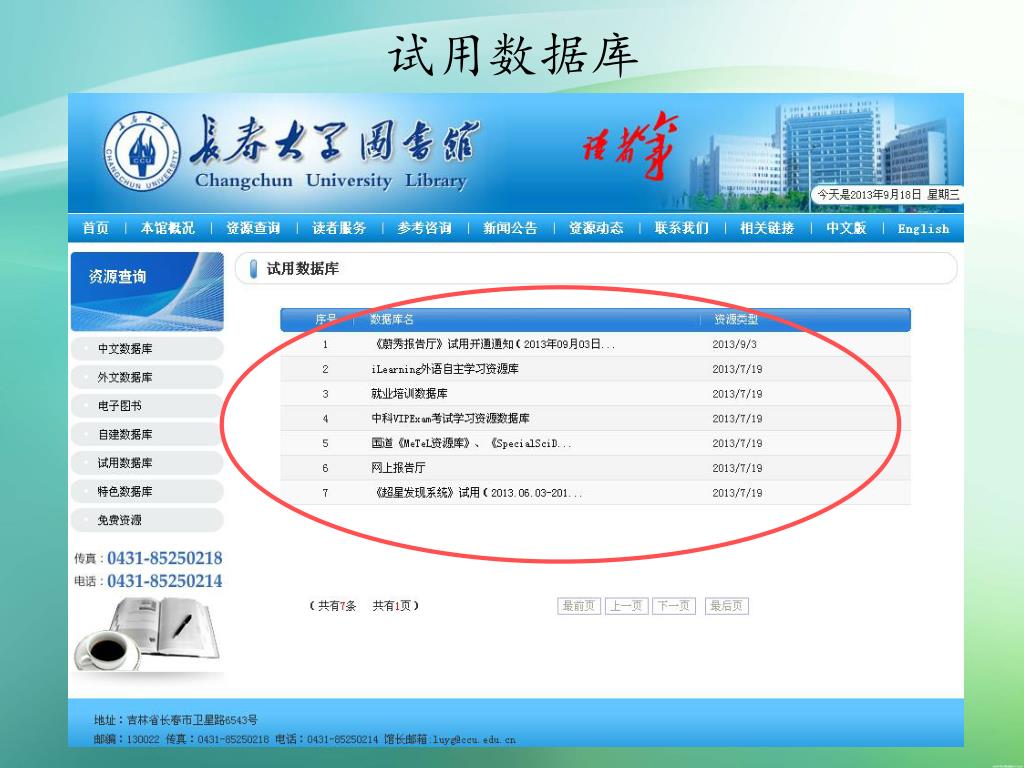The width and height of the screenshot is (1024, 768).
Task: Open 网上报告厅 entry
Action: [x=398, y=468]
